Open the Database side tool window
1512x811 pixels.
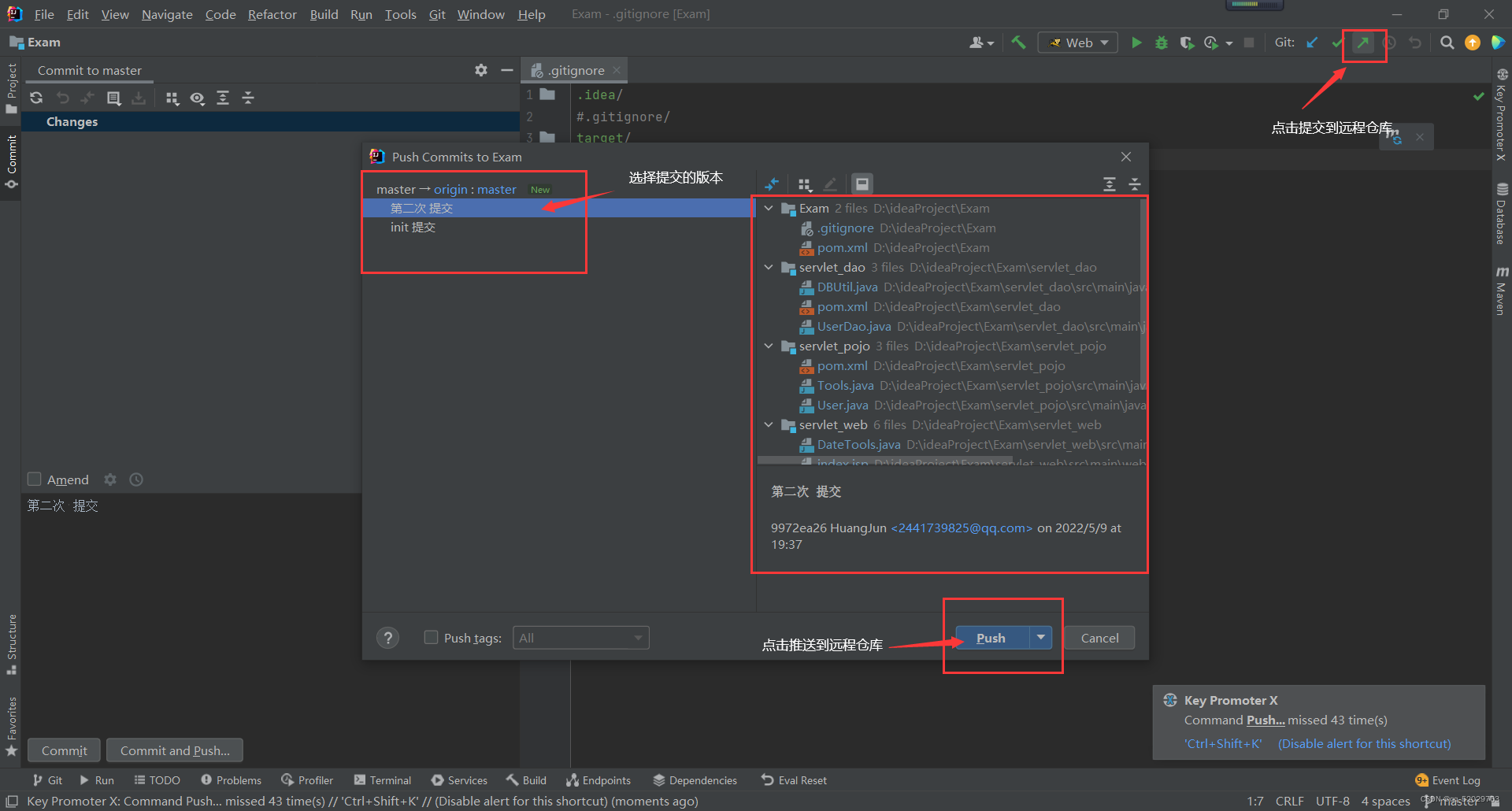coord(1502,213)
